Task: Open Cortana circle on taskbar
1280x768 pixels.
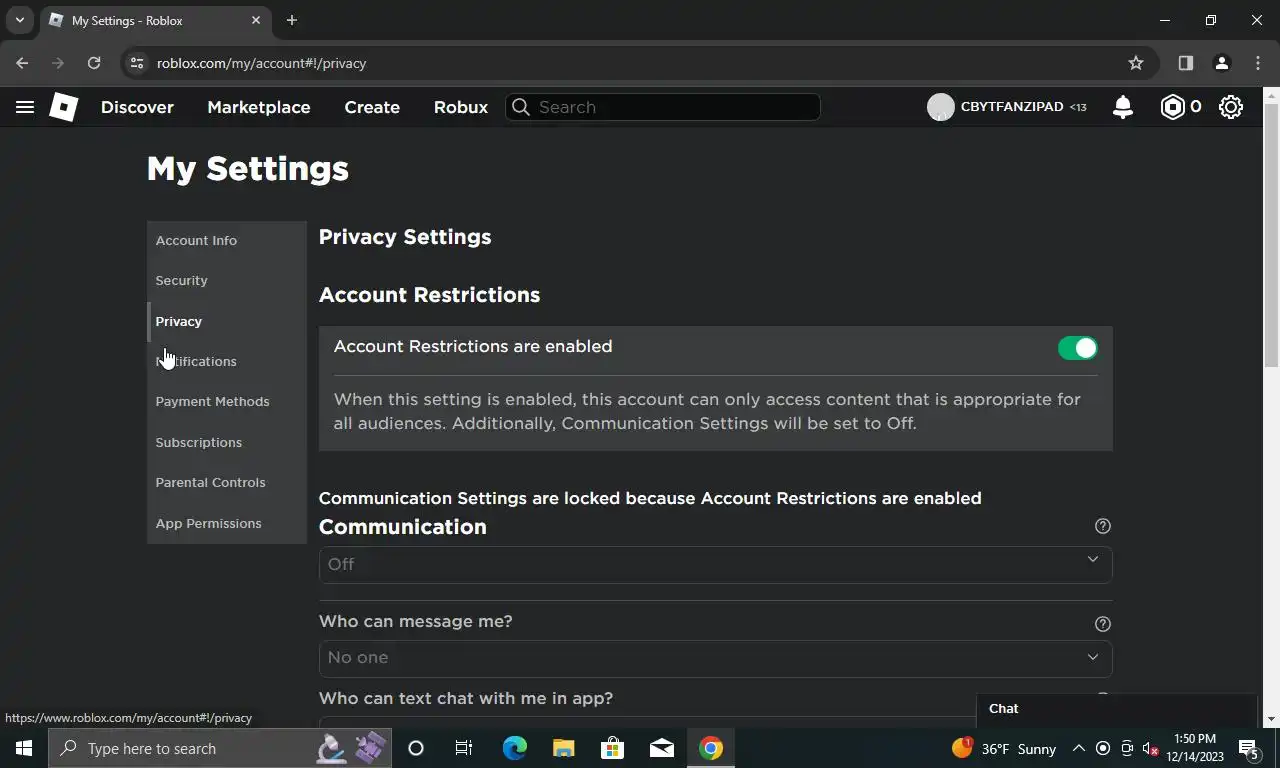Action: [x=416, y=748]
